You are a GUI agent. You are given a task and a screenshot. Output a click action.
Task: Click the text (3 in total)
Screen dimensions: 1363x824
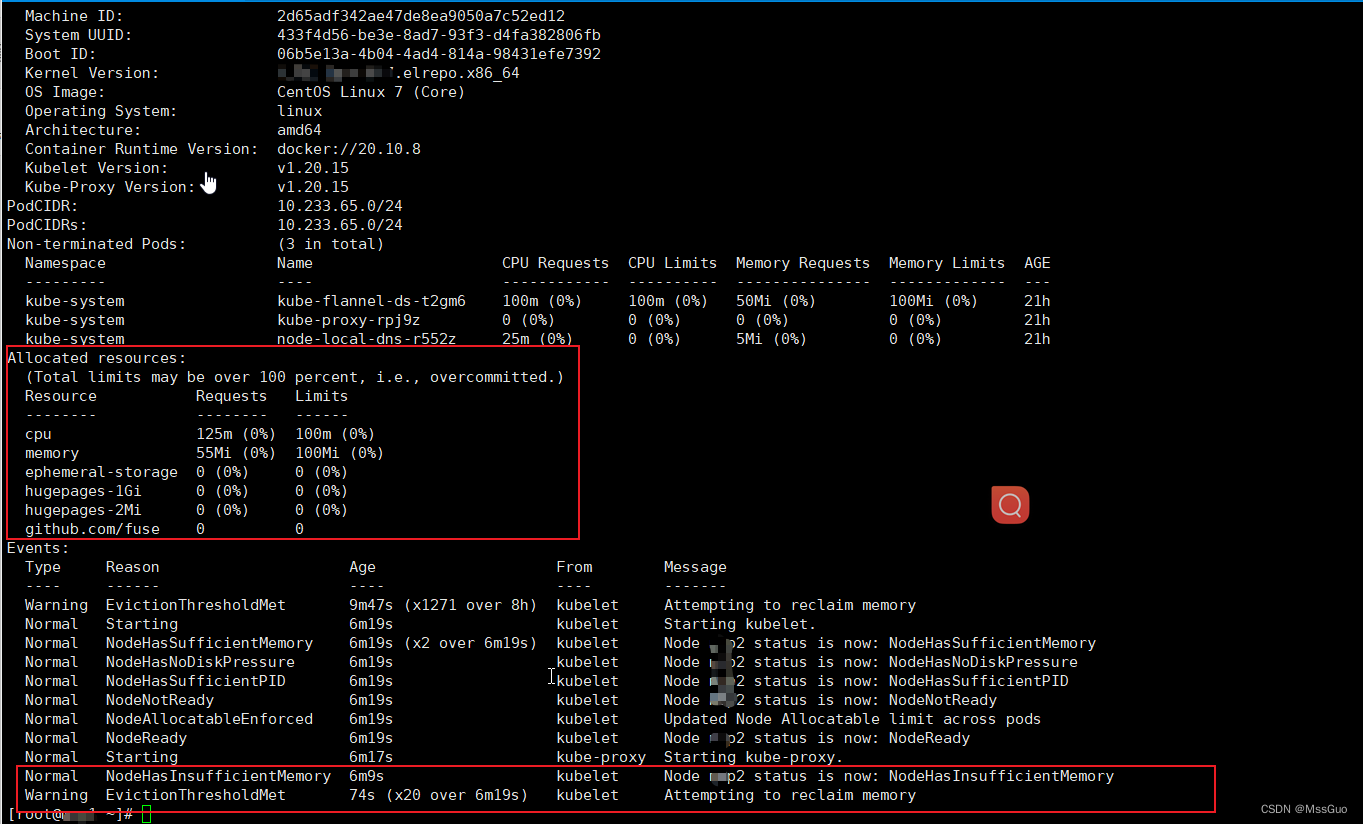pos(331,244)
